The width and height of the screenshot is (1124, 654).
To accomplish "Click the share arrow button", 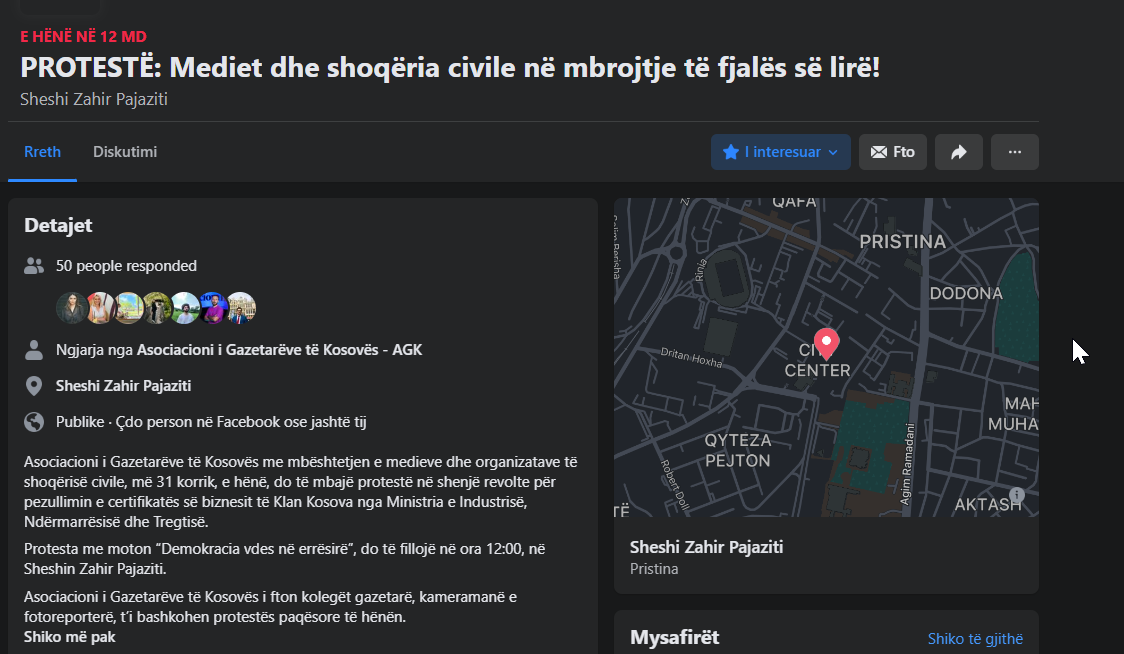I will coord(958,152).
